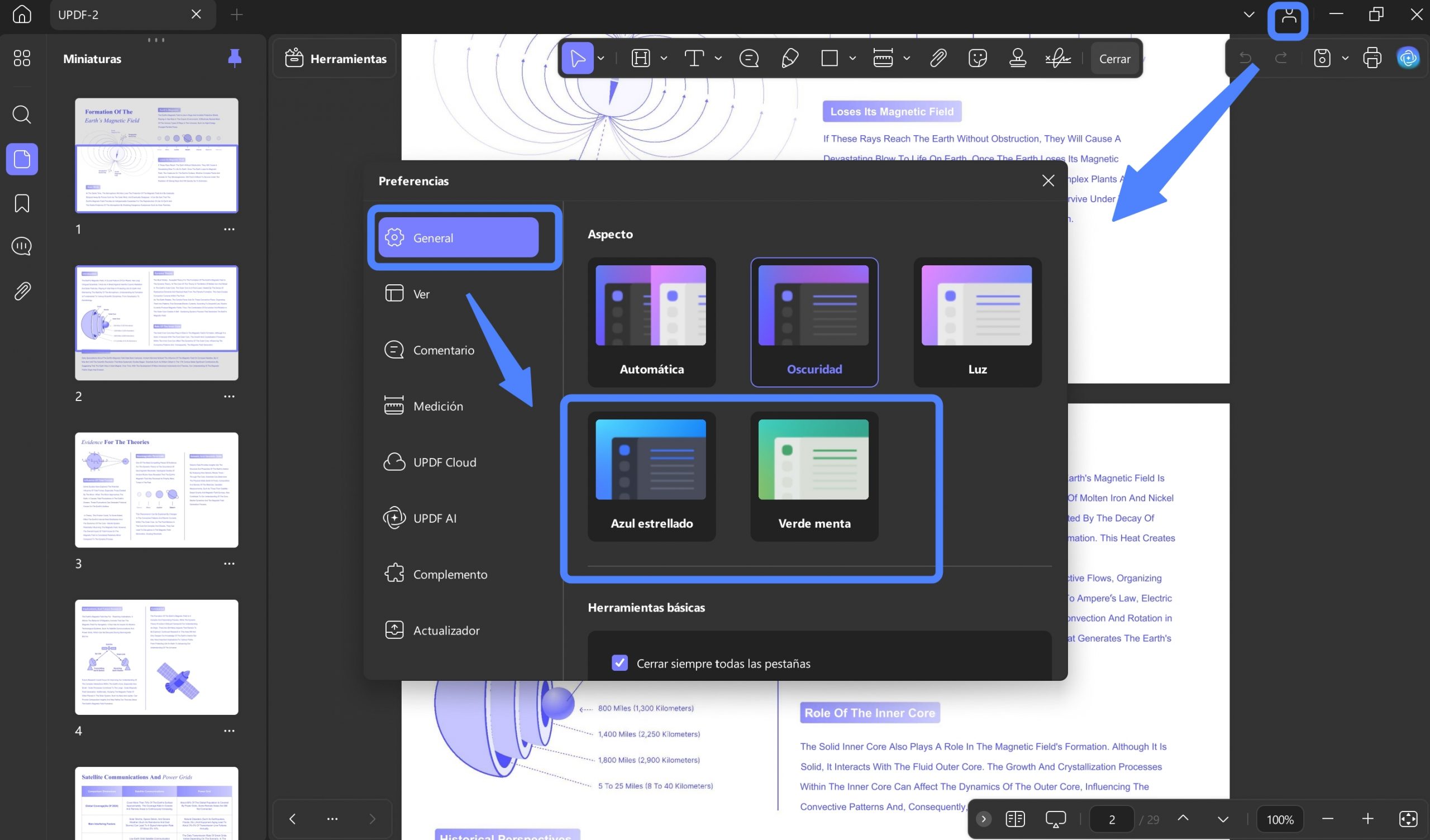The width and height of the screenshot is (1430, 840).
Task: Redo the last action
Action: tap(1281, 58)
